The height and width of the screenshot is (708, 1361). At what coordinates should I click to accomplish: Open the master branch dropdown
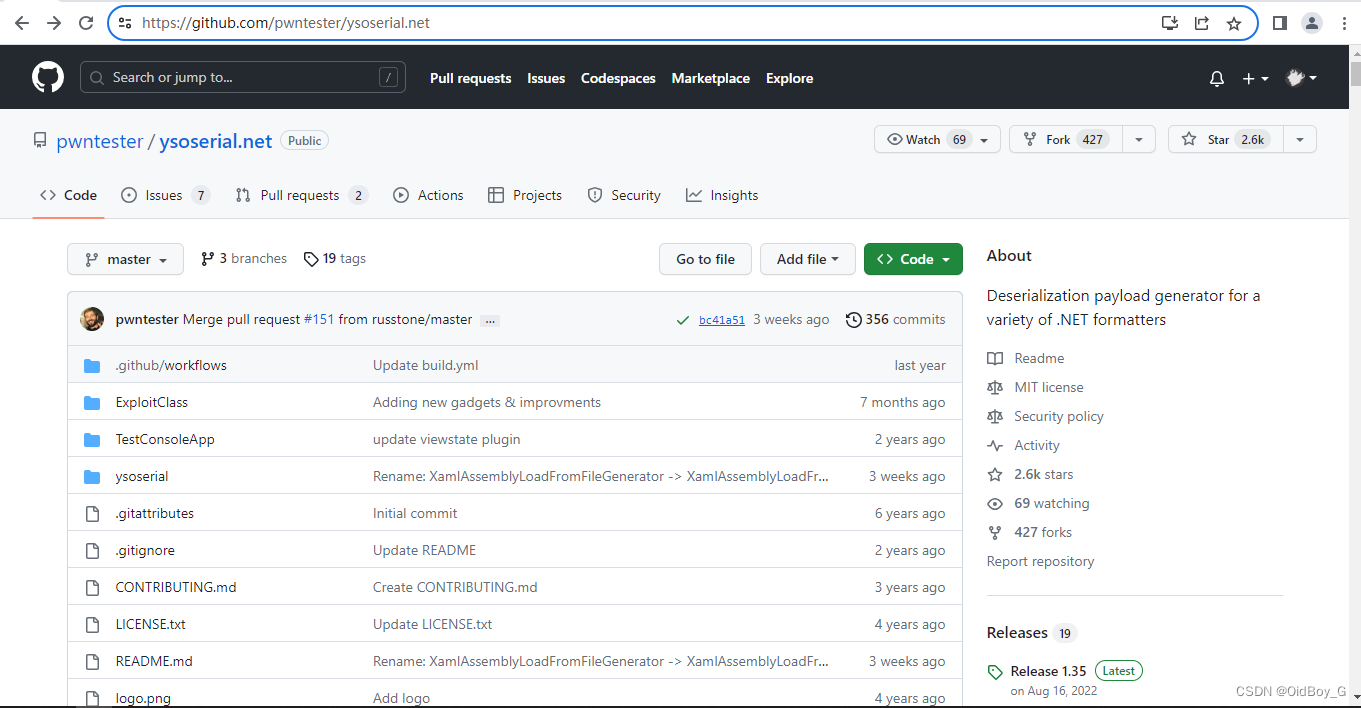coord(125,259)
